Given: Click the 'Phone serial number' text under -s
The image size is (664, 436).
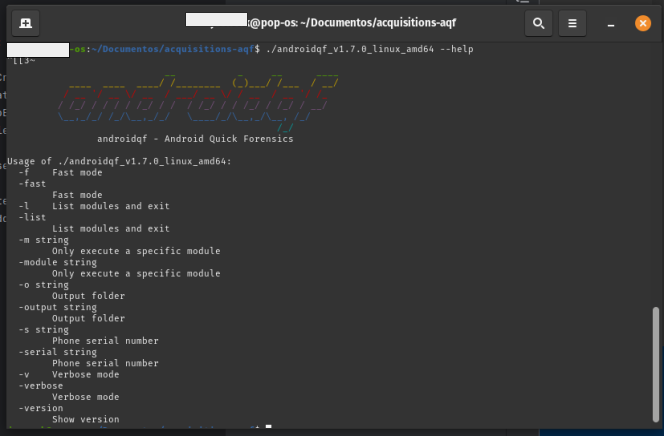Looking at the screenshot, I should pyautogui.click(x=105, y=341).
